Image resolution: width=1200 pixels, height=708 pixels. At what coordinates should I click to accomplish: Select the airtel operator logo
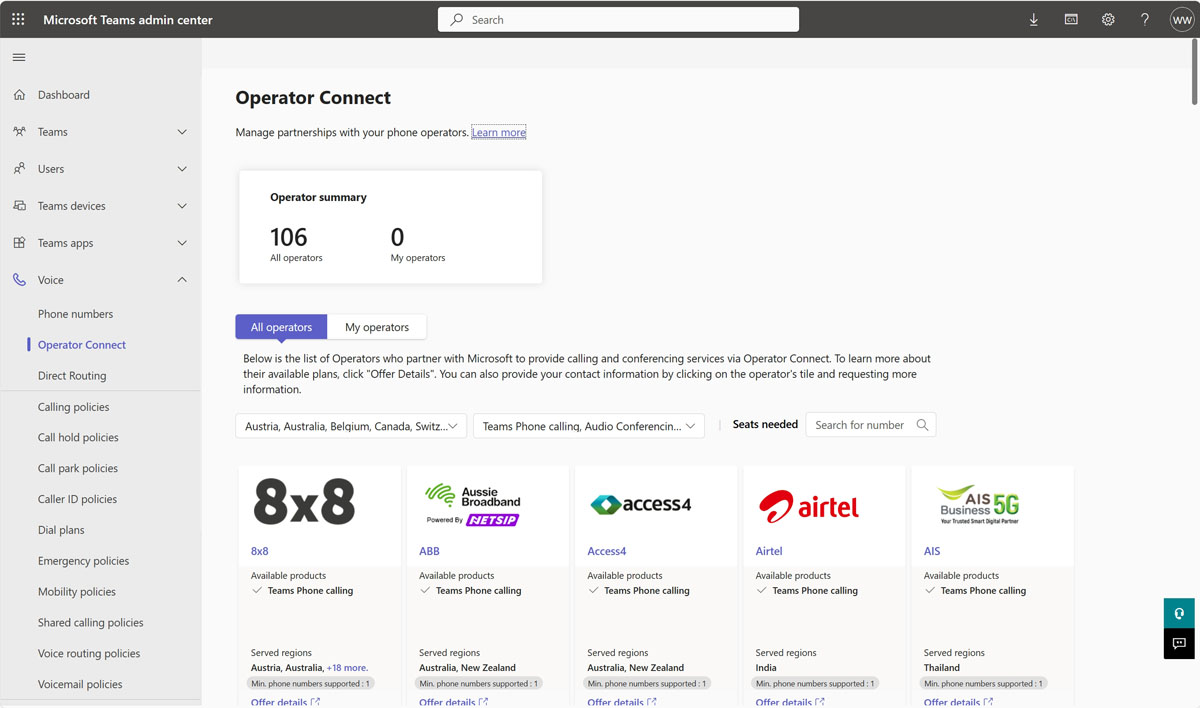[809, 507]
